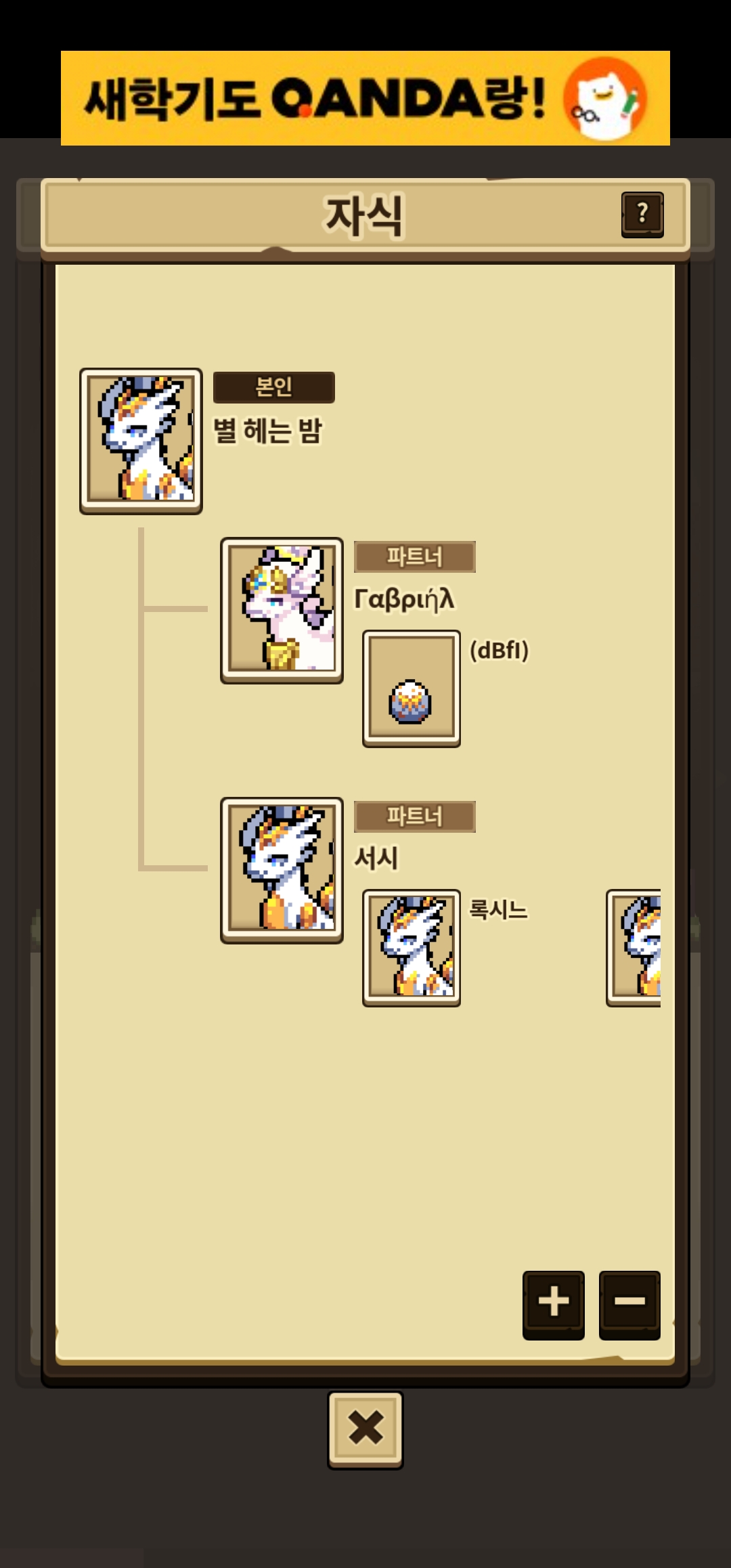
Task: Select the 서시 partner dragon portrait
Action: (x=282, y=870)
